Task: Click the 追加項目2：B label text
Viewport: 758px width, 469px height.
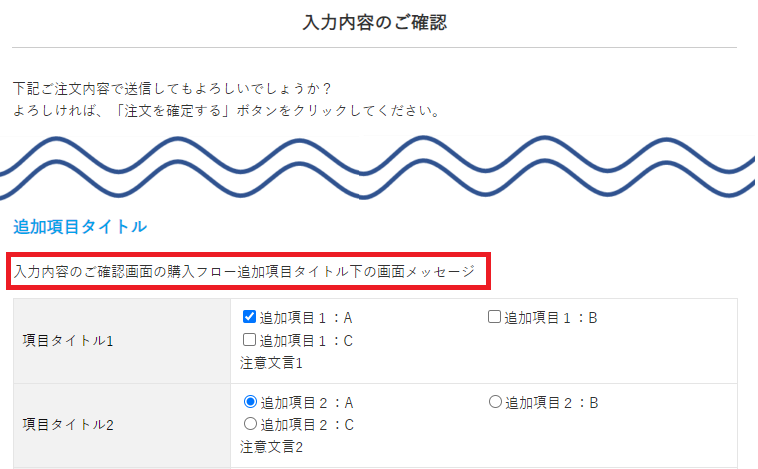Action: click(x=551, y=402)
